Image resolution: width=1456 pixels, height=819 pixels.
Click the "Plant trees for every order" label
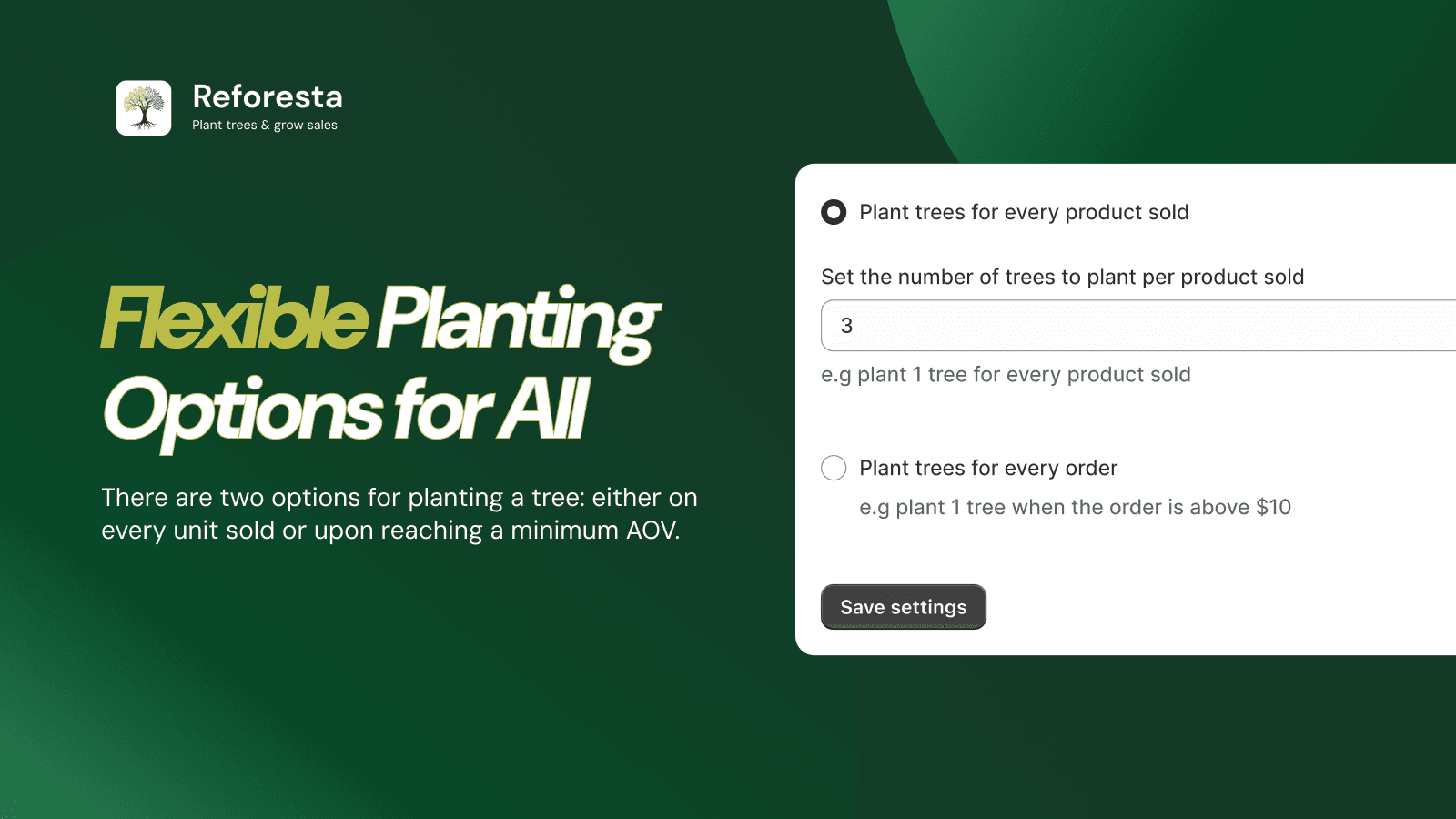coord(988,468)
